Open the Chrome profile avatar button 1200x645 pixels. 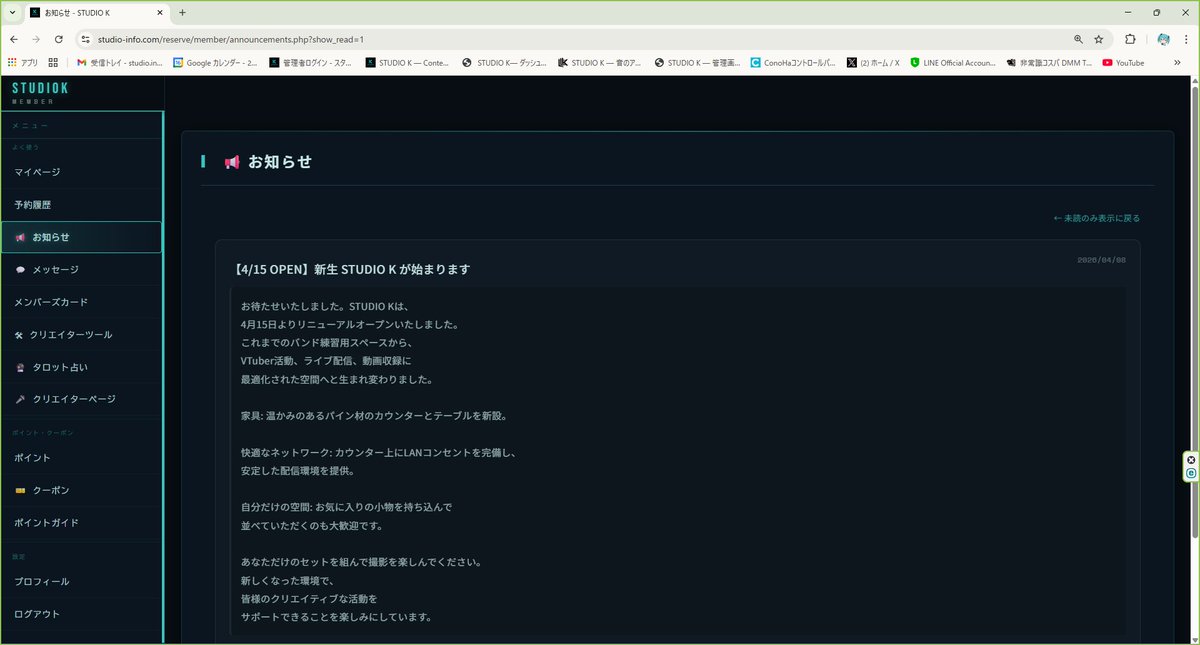pos(1163,39)
